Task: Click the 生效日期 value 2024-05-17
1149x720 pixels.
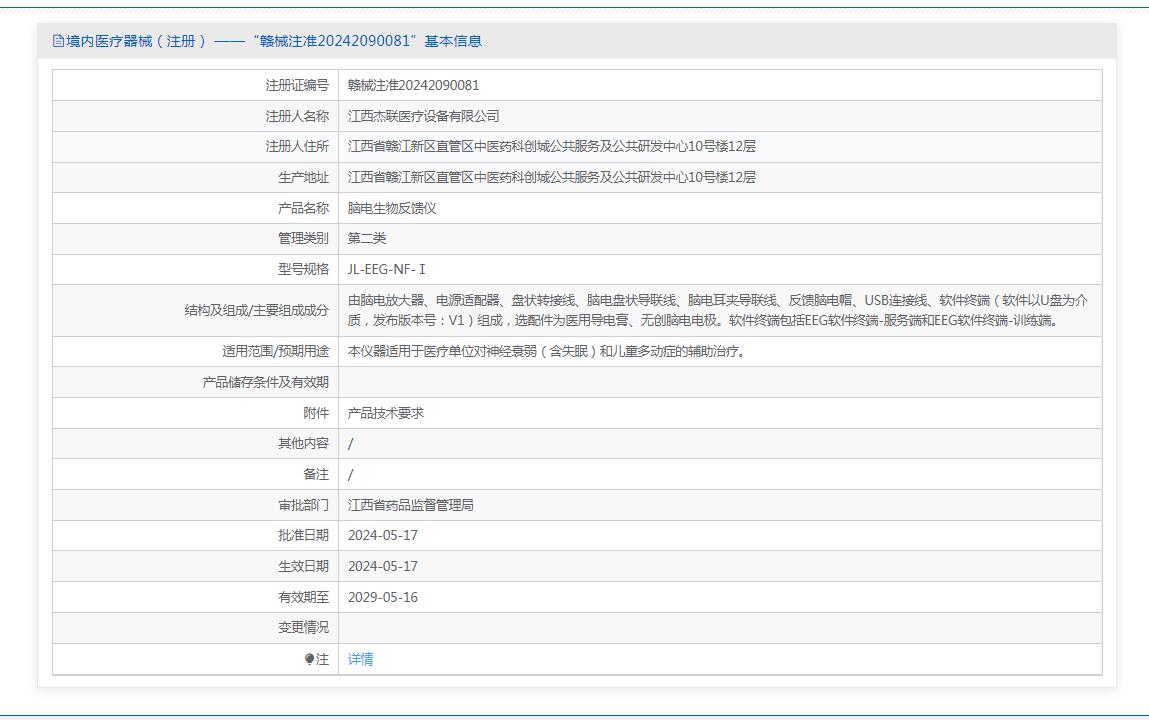Action: 382,566
